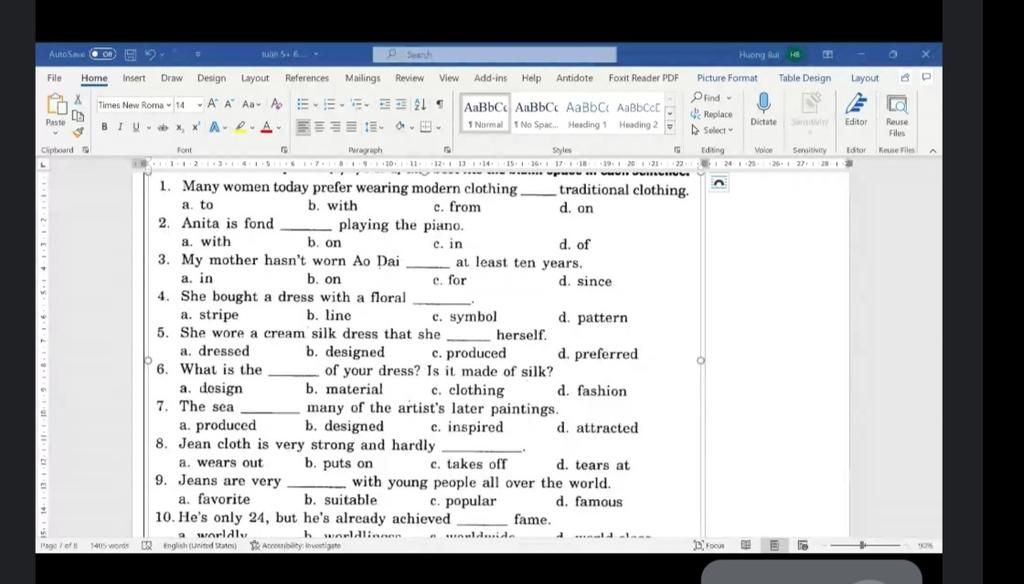This screenshot has width=1024, height=584.
Task: Decrease font size with shrink-font icon
Action: coord(229,104)
